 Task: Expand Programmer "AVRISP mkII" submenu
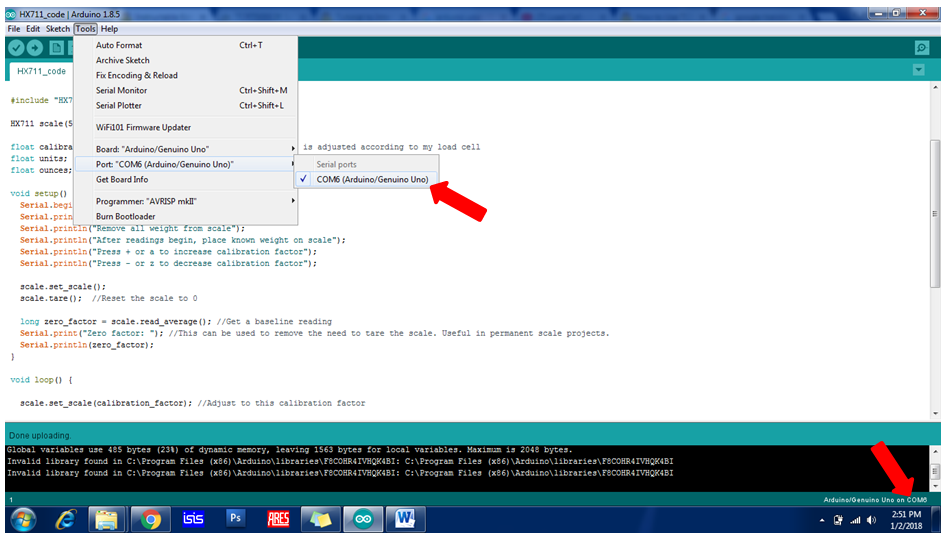[186, 201]
